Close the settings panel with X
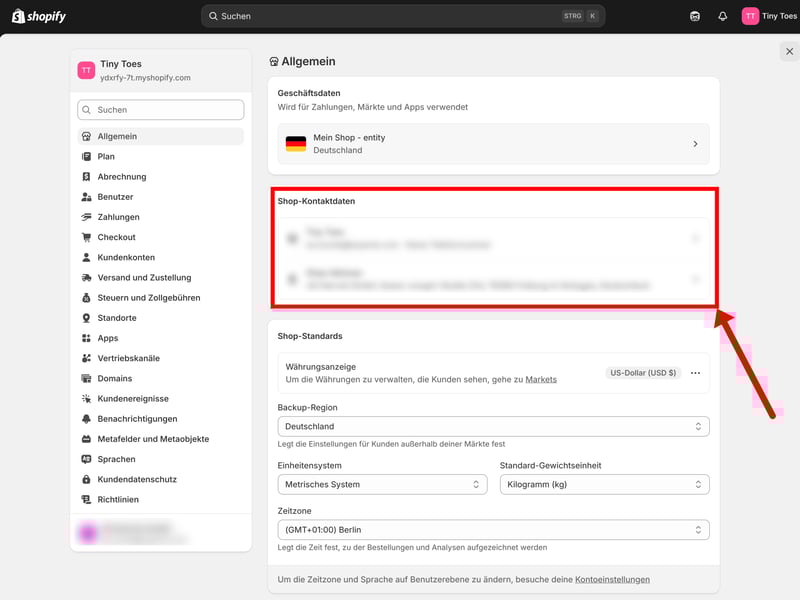 click(789, 51)
